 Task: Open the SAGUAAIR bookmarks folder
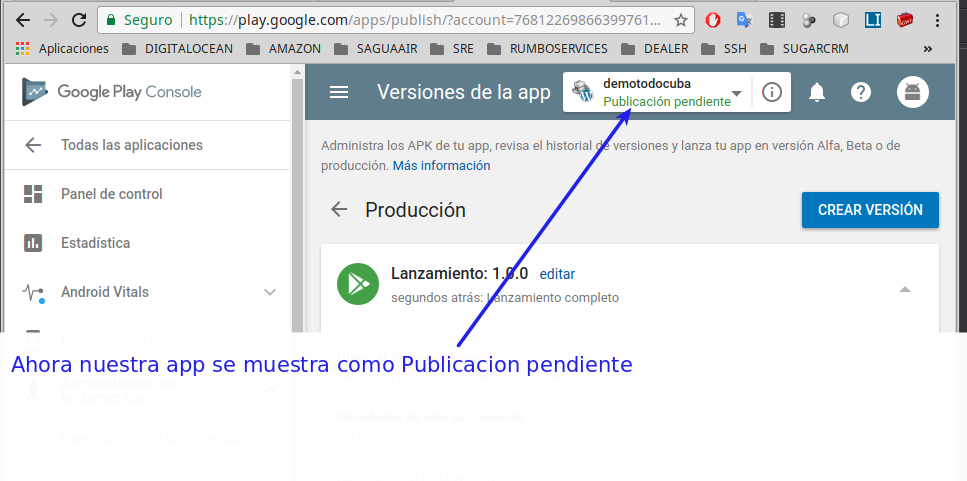(376, 48)
